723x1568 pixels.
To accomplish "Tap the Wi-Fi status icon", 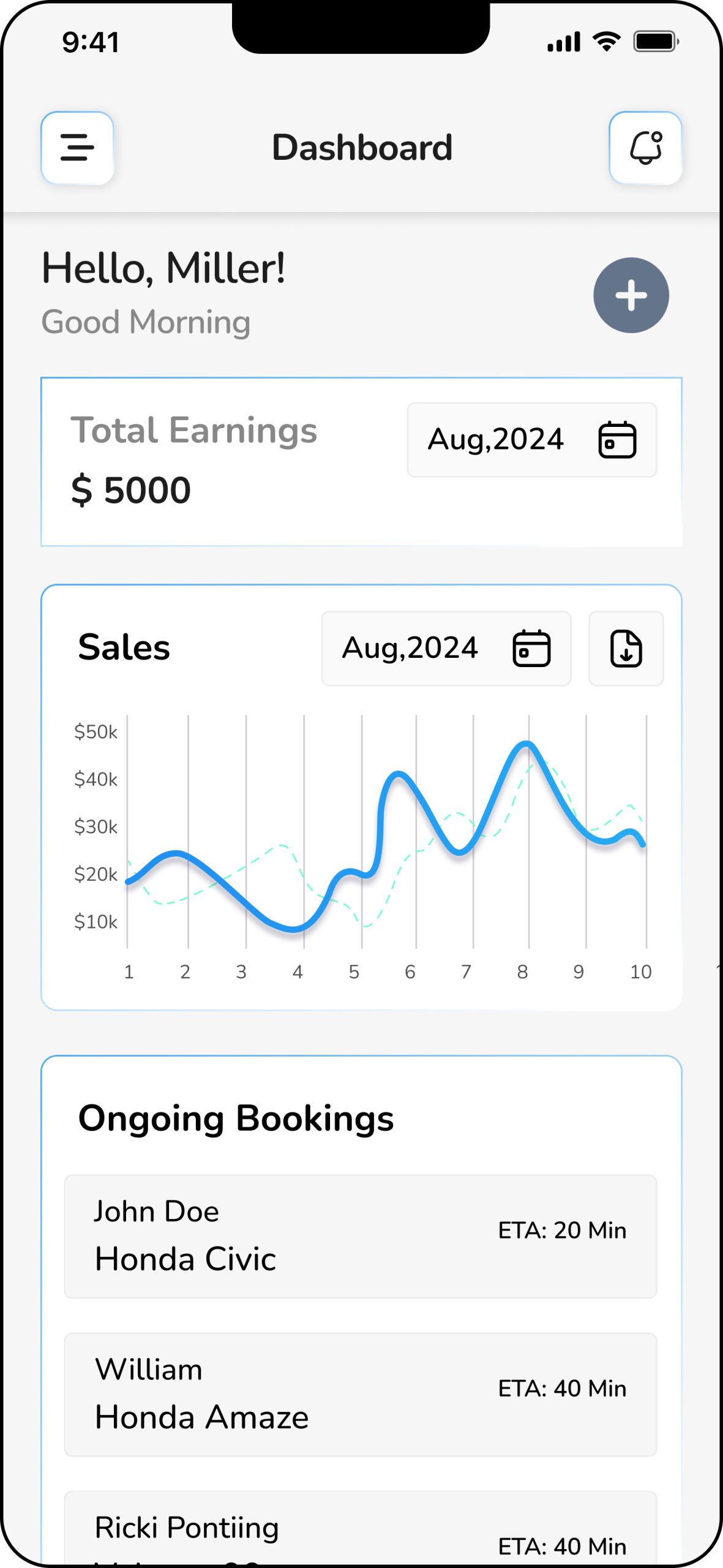I will point(606,42).
